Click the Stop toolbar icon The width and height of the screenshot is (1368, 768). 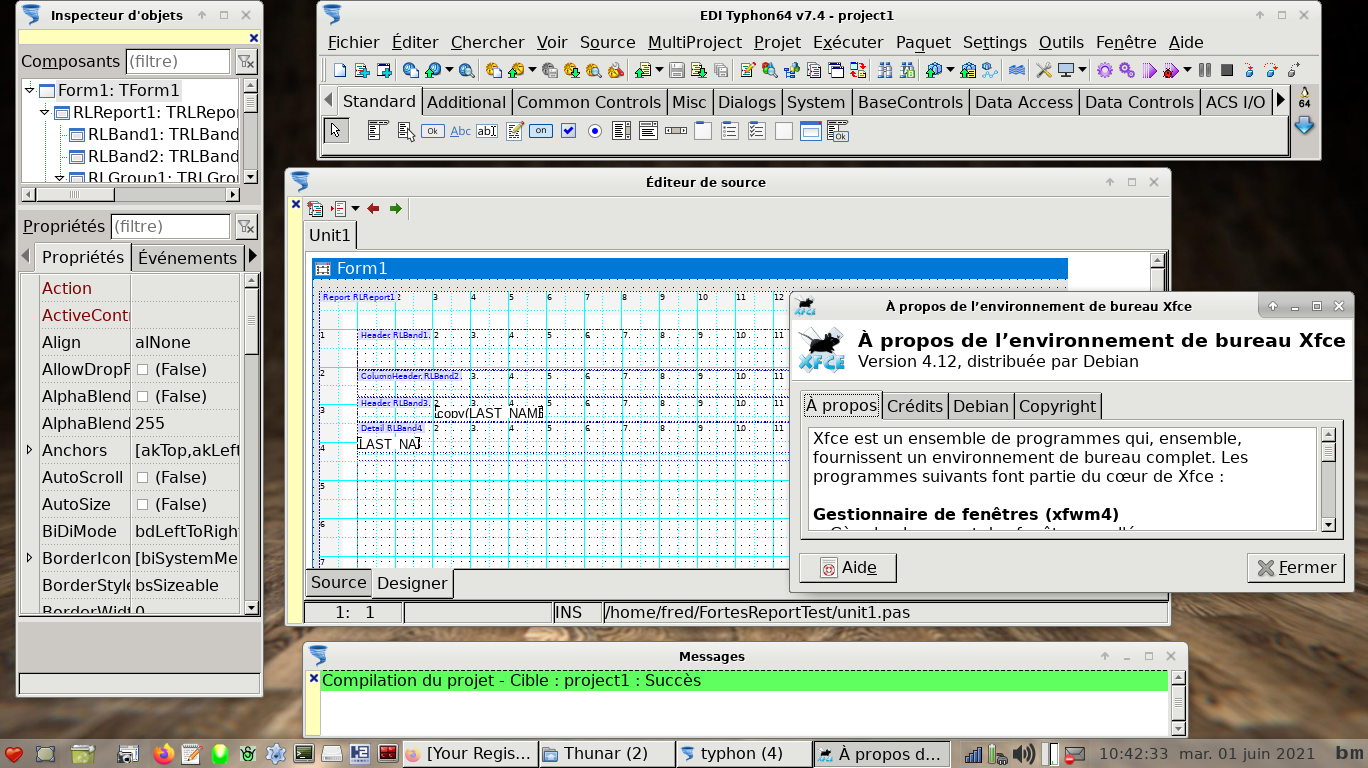pos(1226,70)
